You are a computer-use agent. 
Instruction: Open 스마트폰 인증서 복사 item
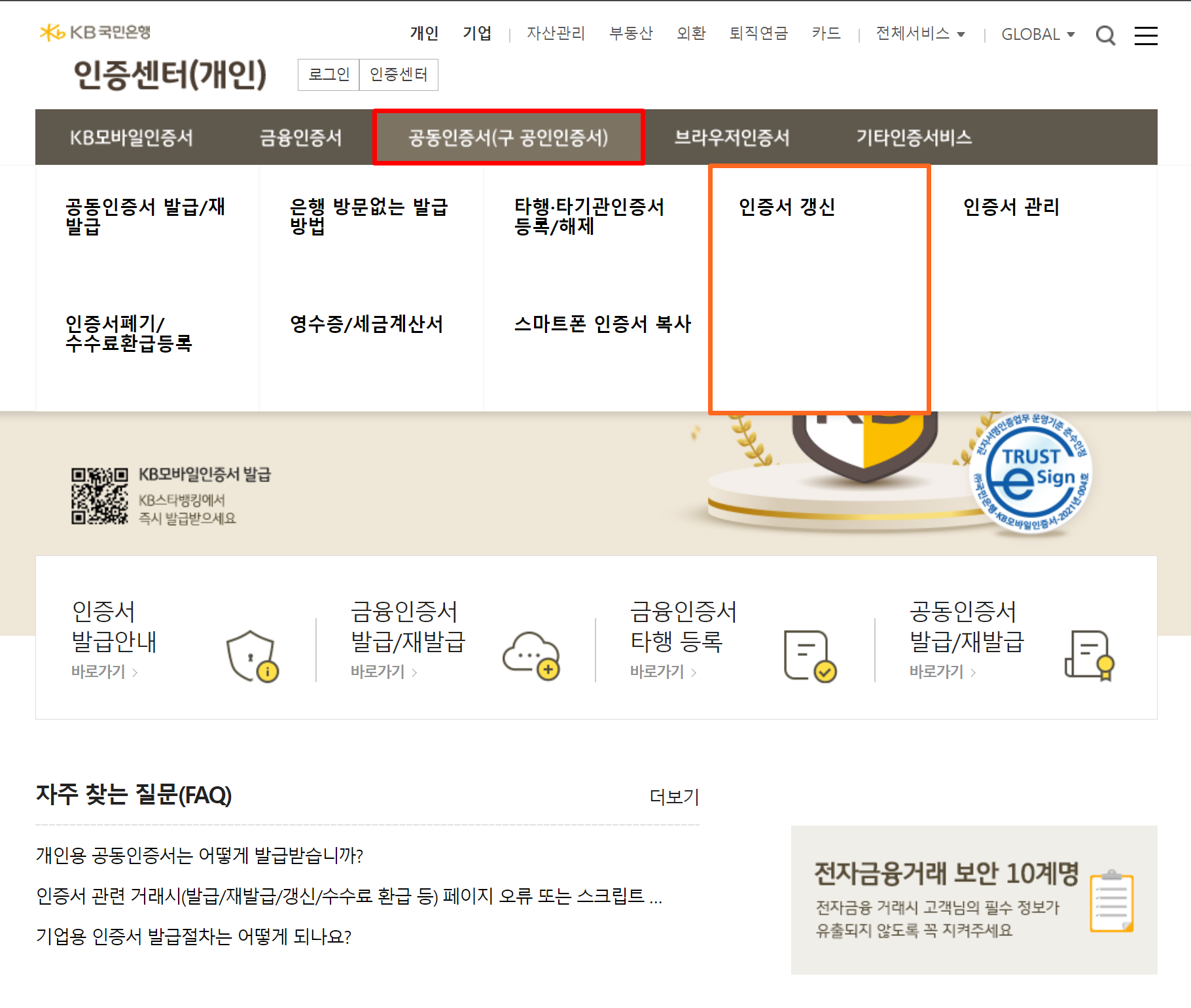(x=603, y=324)
